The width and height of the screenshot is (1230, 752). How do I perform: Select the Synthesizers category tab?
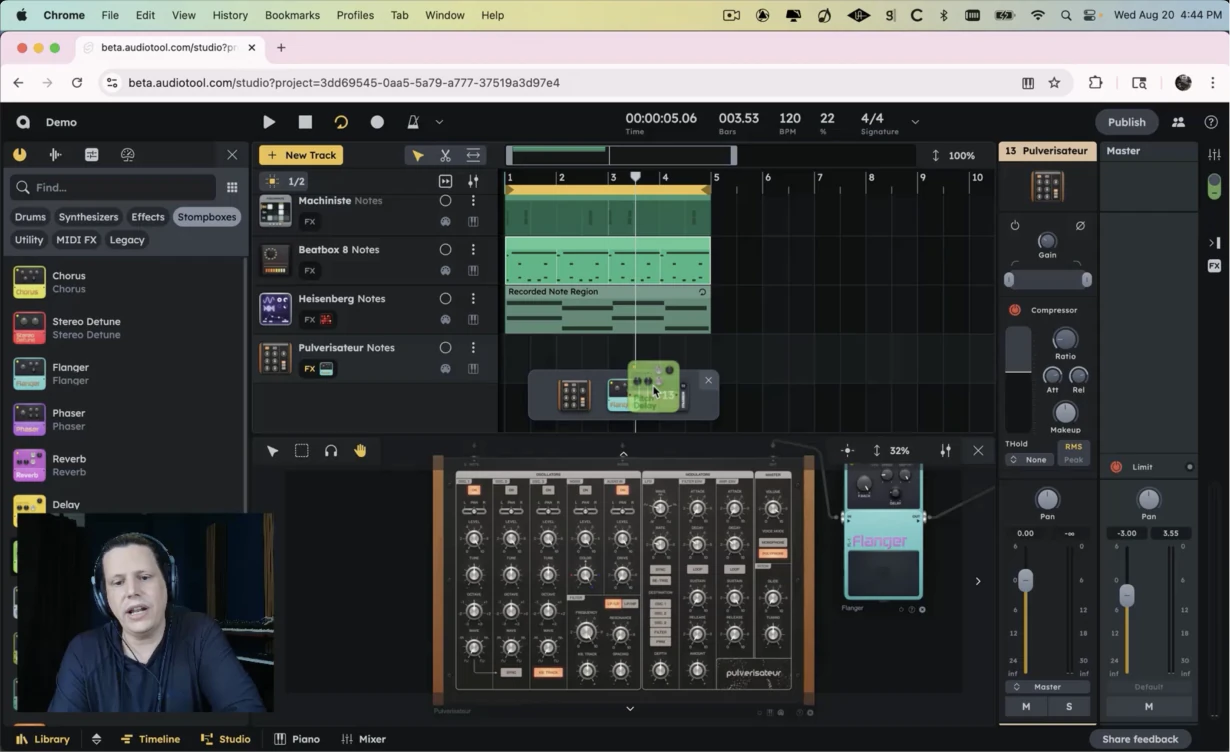click(88, 217)
